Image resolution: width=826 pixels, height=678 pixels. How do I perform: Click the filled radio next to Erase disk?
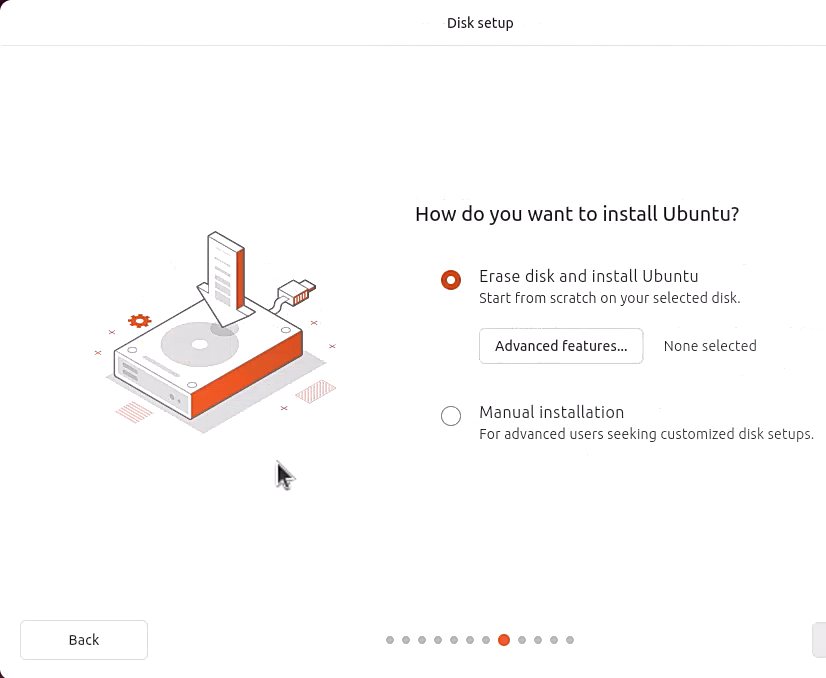click(x=451, y=280)
